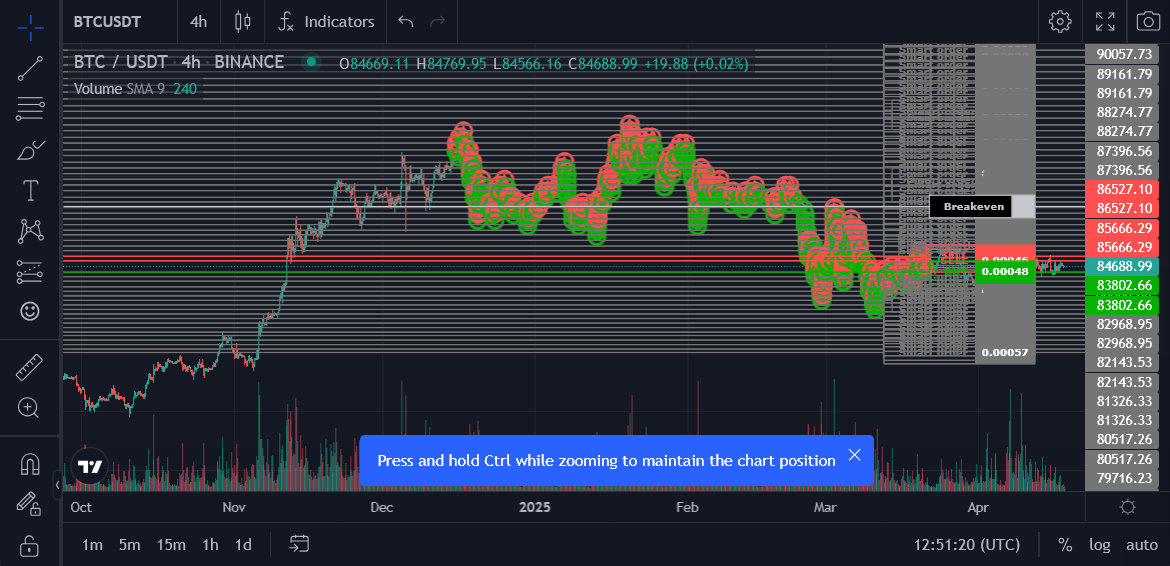This screenshot has width=1170, height=566.
Task: Open the 4h interval dropdown
Action: (198, 22)
